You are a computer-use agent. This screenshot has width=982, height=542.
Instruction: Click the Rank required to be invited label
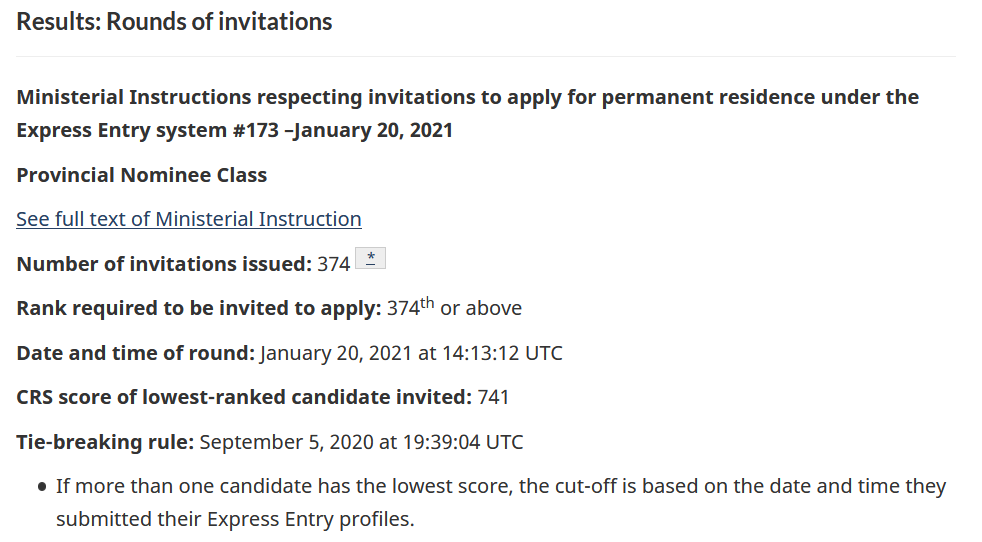[199, 308]
